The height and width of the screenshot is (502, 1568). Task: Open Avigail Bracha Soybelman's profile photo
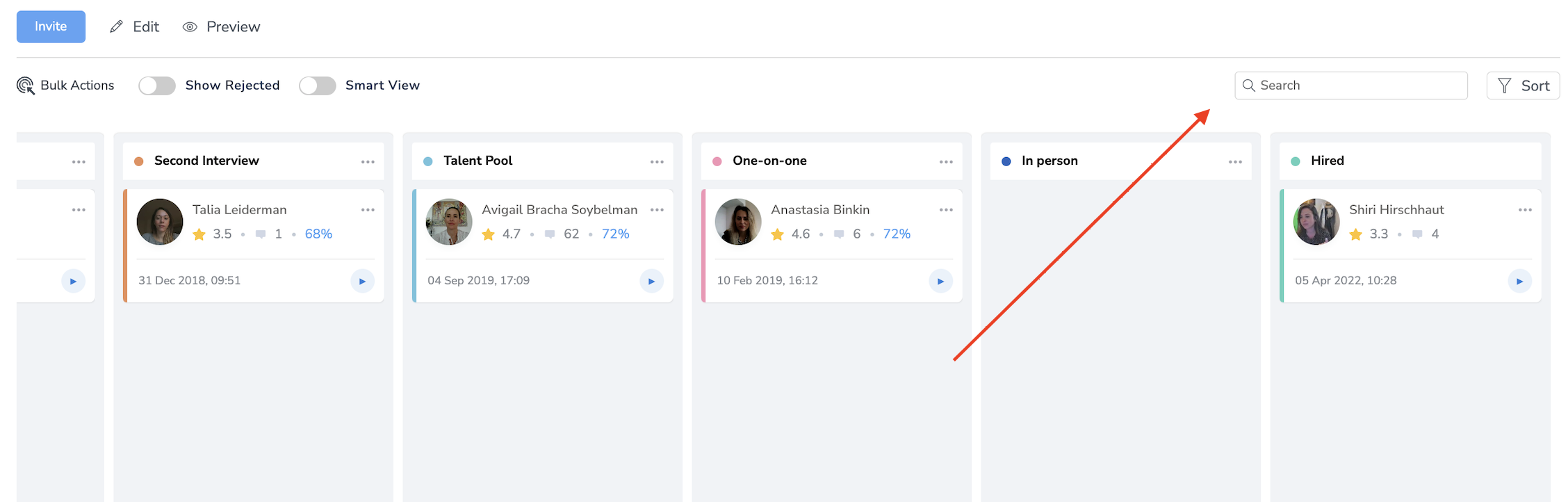coord(449,222)
